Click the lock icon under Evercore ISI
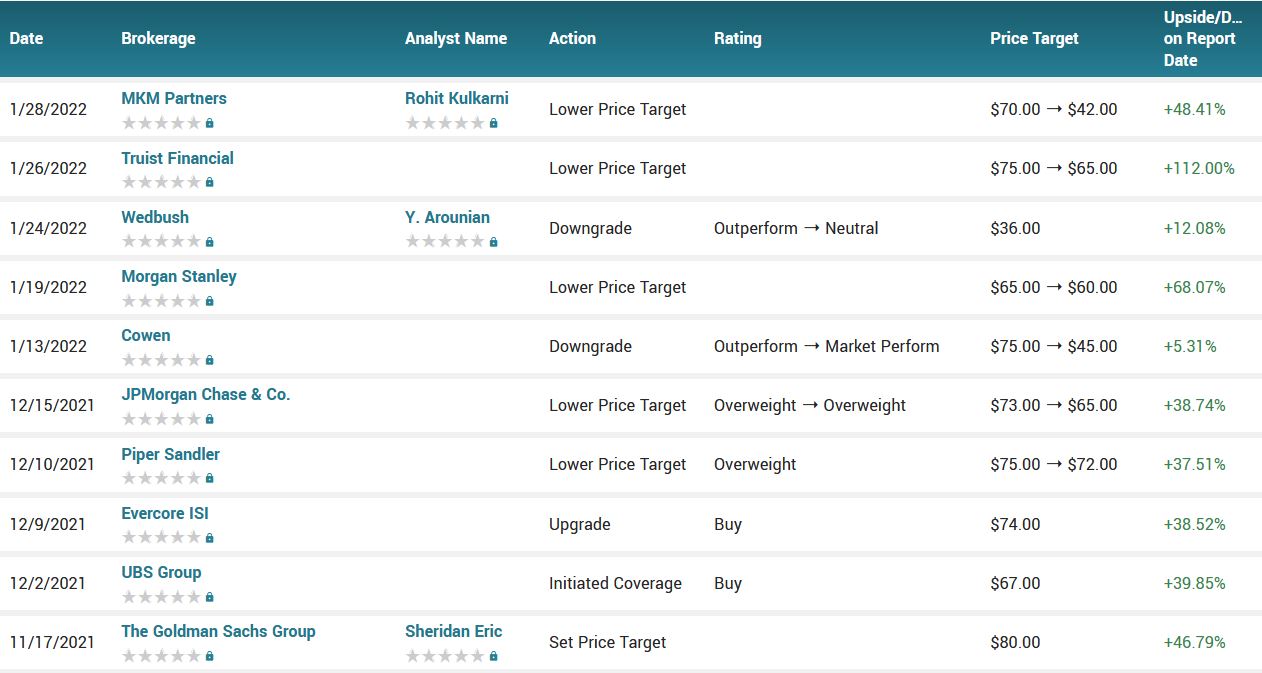Viewport: 1262px width, 673px height. tap(209, 538)
